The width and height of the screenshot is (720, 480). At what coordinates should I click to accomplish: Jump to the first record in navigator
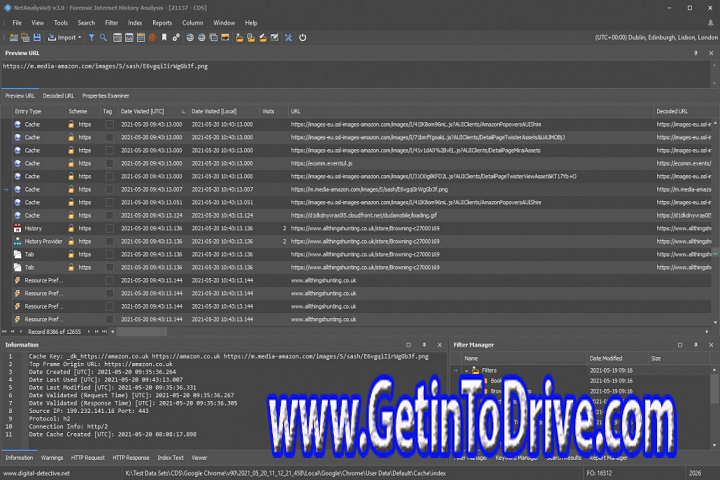click(5, 332)
